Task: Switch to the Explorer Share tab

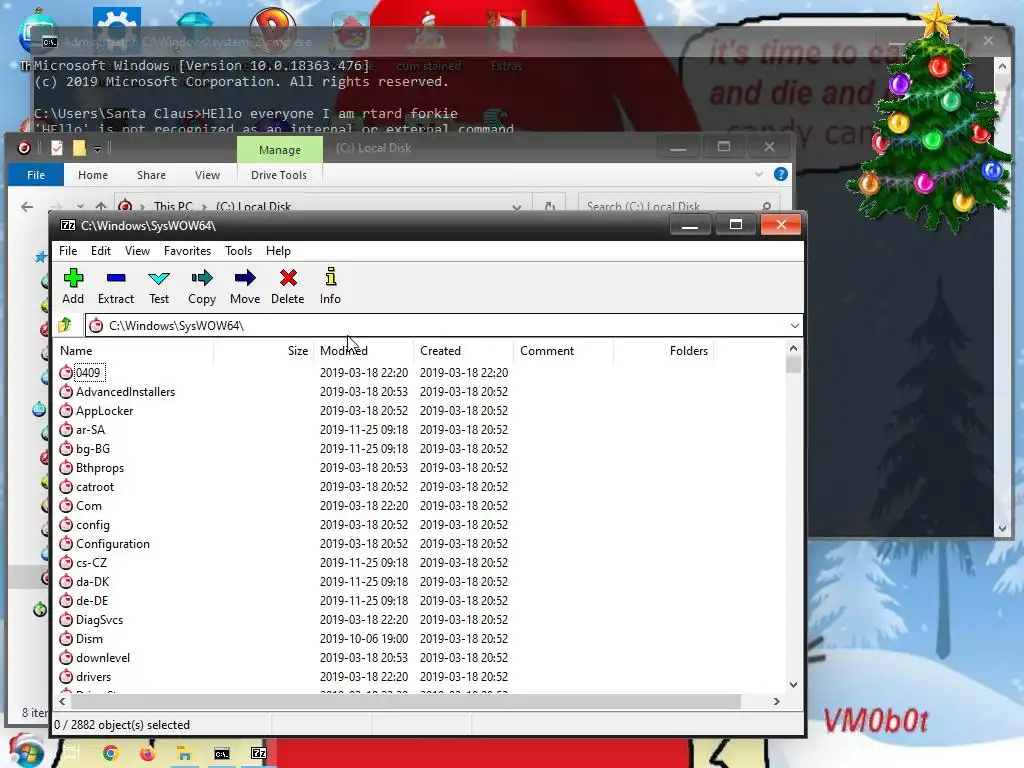Action: pyautogui.click(x=152, y=175)
